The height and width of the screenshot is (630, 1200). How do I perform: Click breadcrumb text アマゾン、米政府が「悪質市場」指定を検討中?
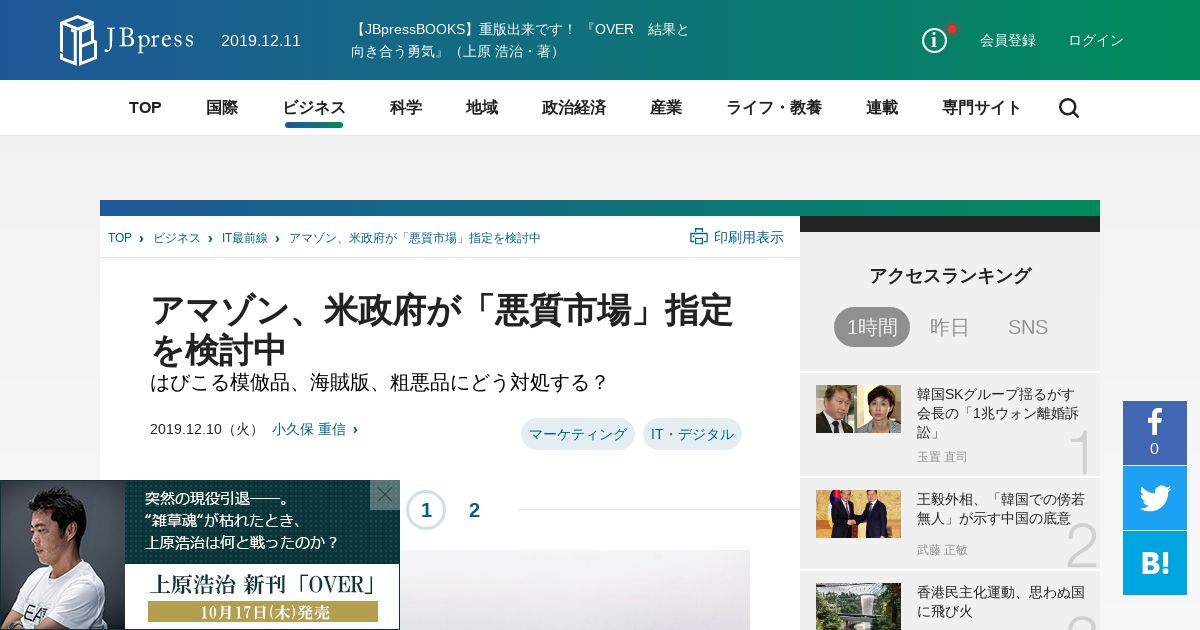pos(415,238)
